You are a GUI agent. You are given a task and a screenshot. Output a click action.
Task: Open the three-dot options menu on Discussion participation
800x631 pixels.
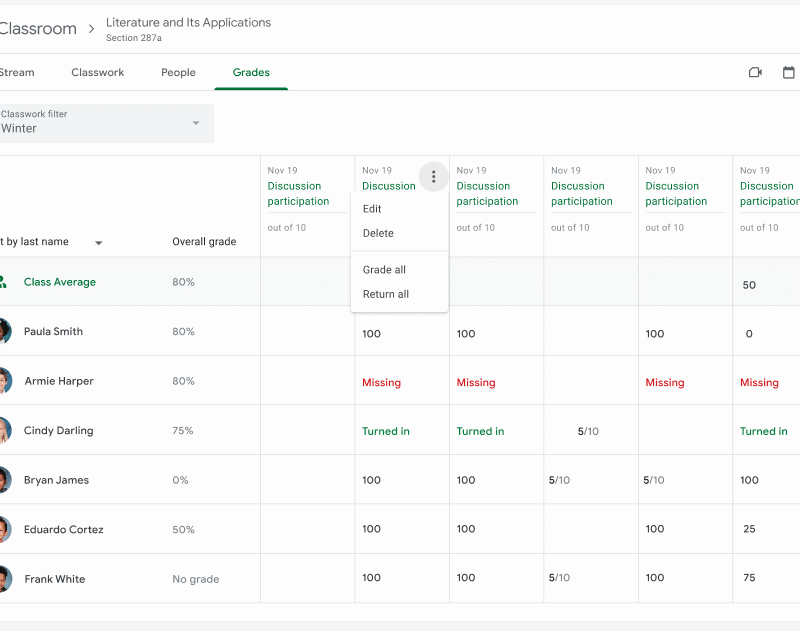click(434, 176)
